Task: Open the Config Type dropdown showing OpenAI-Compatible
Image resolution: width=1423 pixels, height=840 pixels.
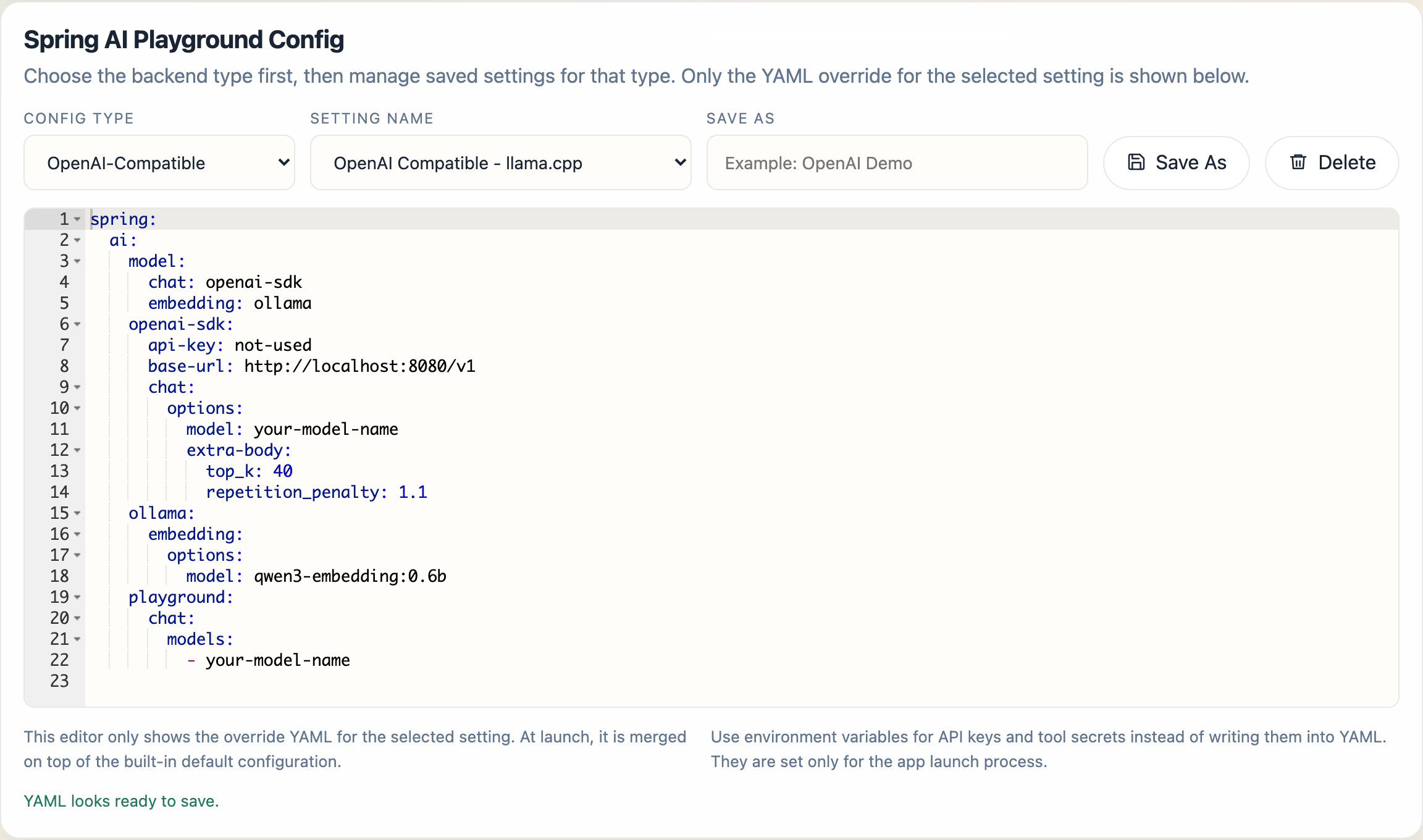Action: pyautogui.click(x=159, y=162)
